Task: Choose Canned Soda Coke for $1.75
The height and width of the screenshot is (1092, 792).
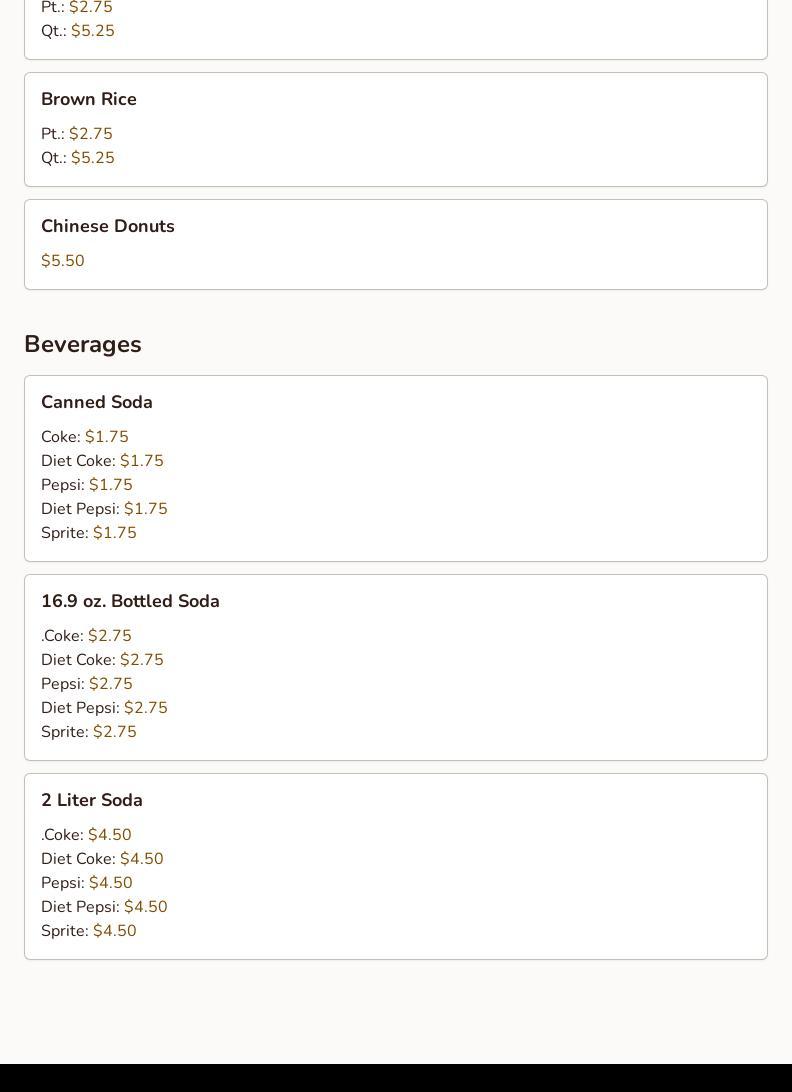Action: [x=85, y=437]
